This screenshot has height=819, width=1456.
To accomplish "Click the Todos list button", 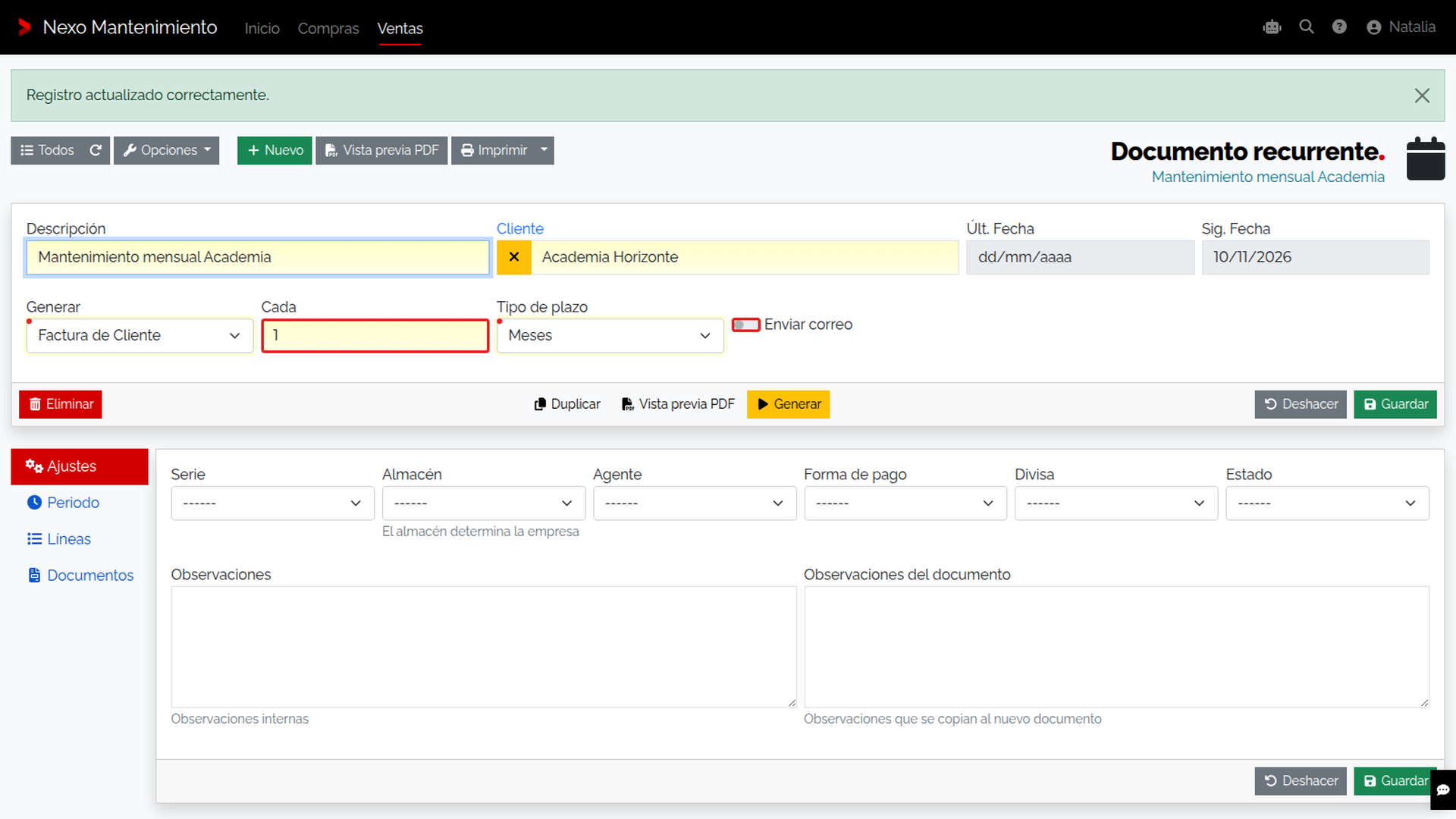I will (47, 150).
